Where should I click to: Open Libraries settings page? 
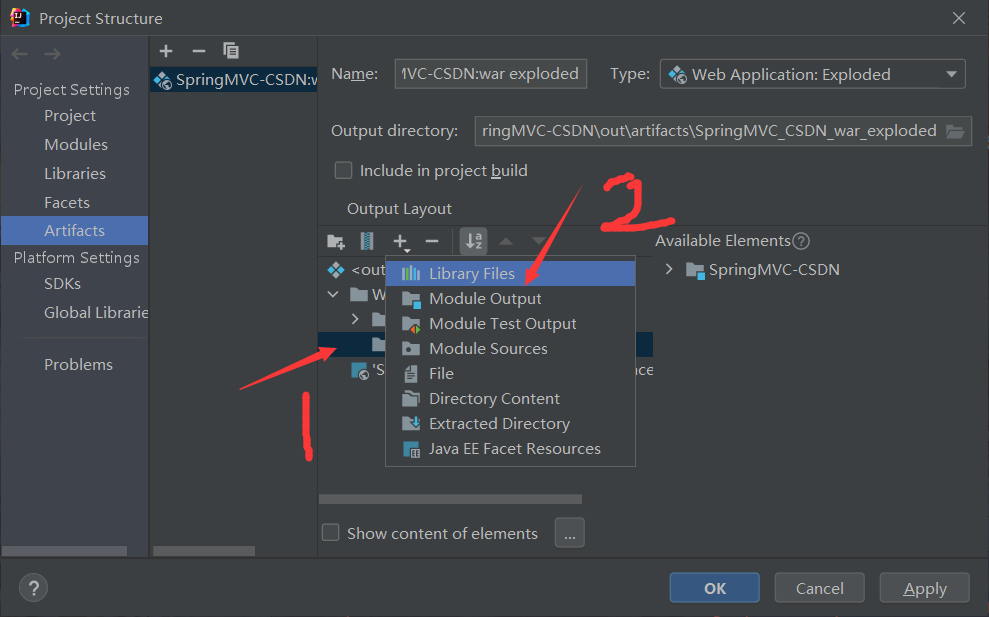(x=75, y=173)
